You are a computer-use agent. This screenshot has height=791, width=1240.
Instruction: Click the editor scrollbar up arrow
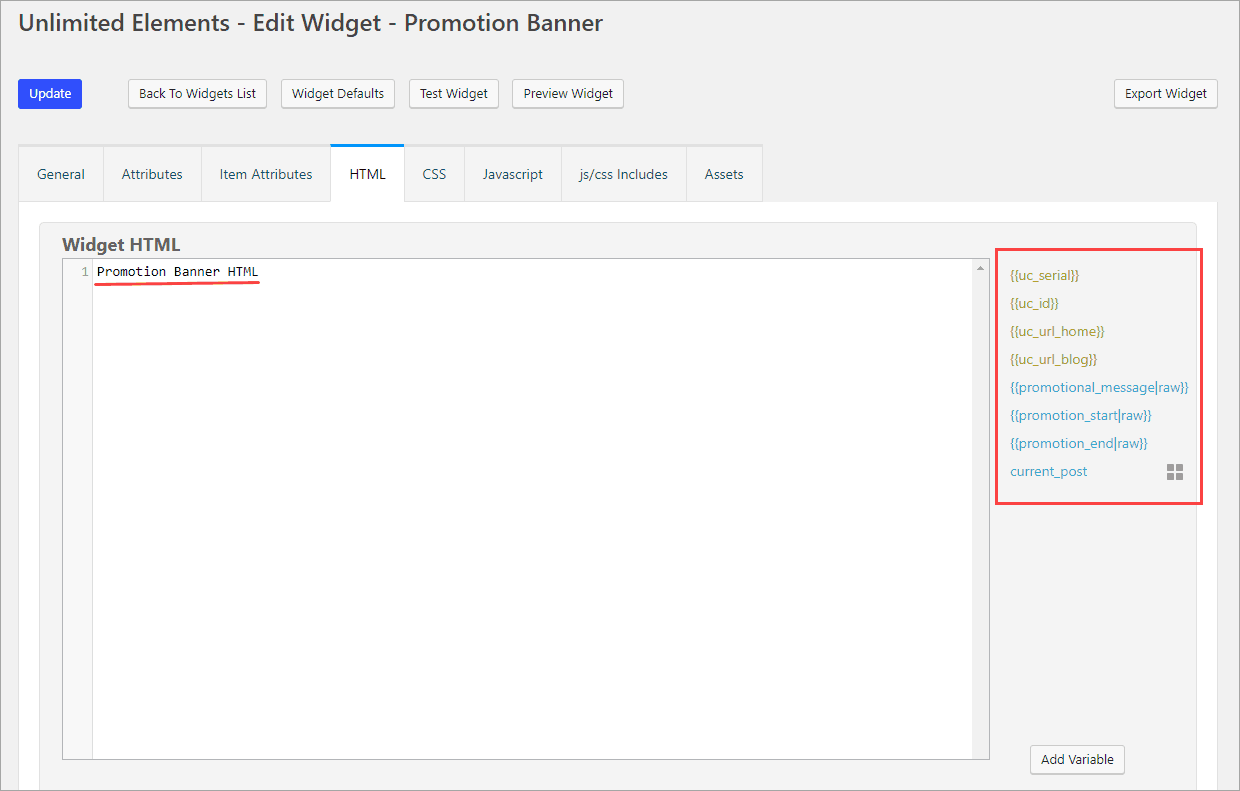click(979, 268)
